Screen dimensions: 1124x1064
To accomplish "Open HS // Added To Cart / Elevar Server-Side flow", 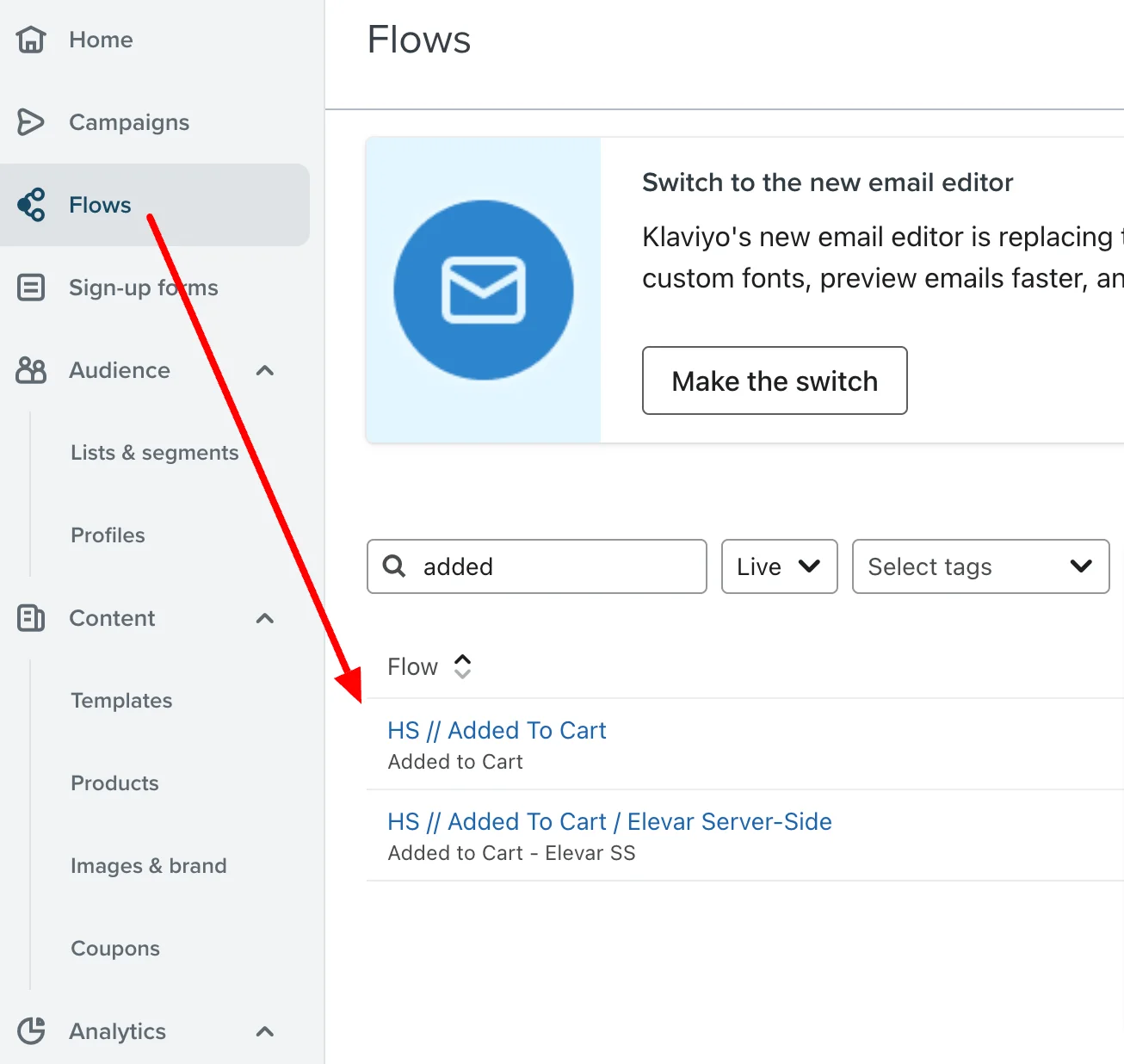I will coord(609,821).
